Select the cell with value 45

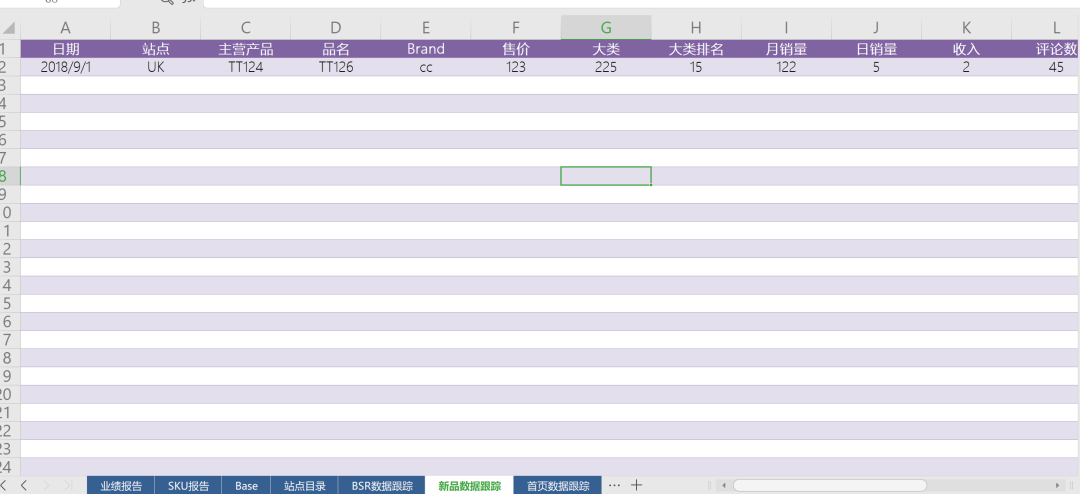coord(1046,67)
